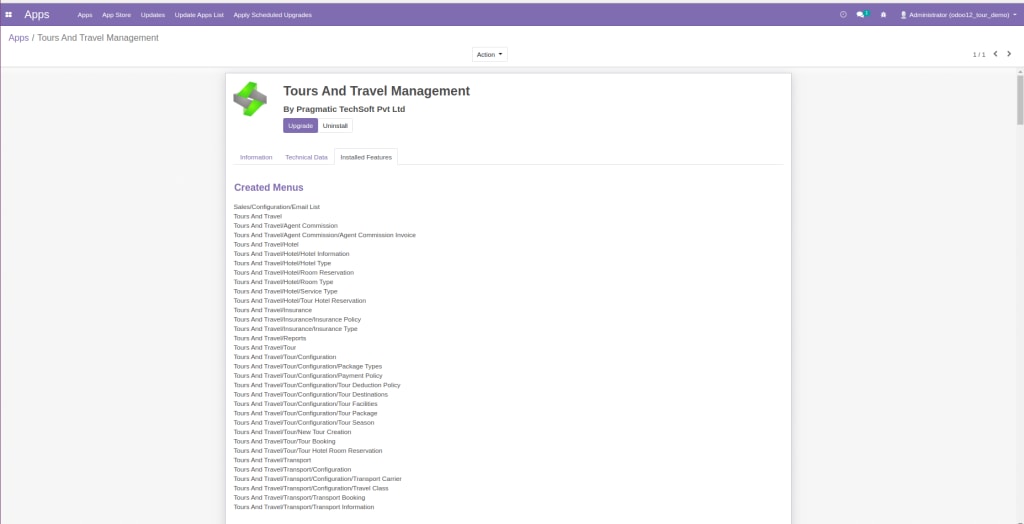Select Tours And Travel/Insurance/Insurance Policy line
Viewport: 1024px width, 524px height.
(297, 319)
